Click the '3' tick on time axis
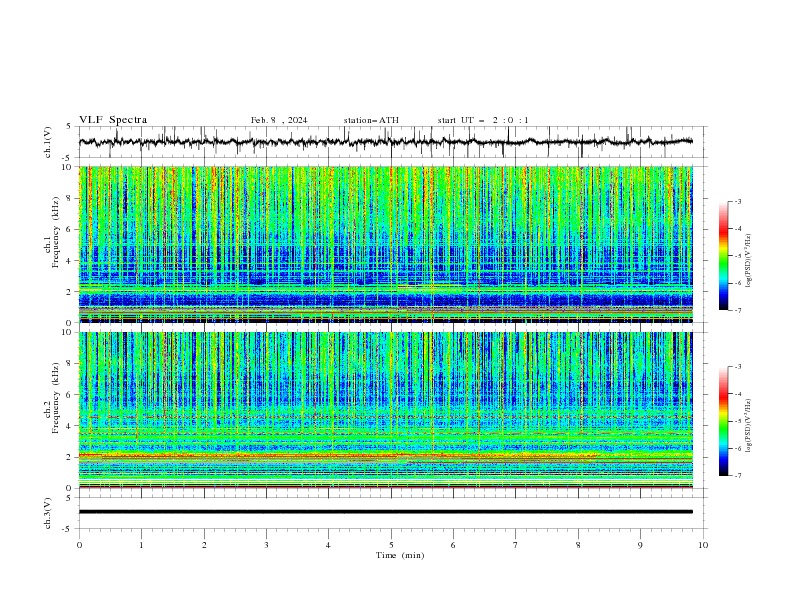792x612 pixels. coord(266,545)
